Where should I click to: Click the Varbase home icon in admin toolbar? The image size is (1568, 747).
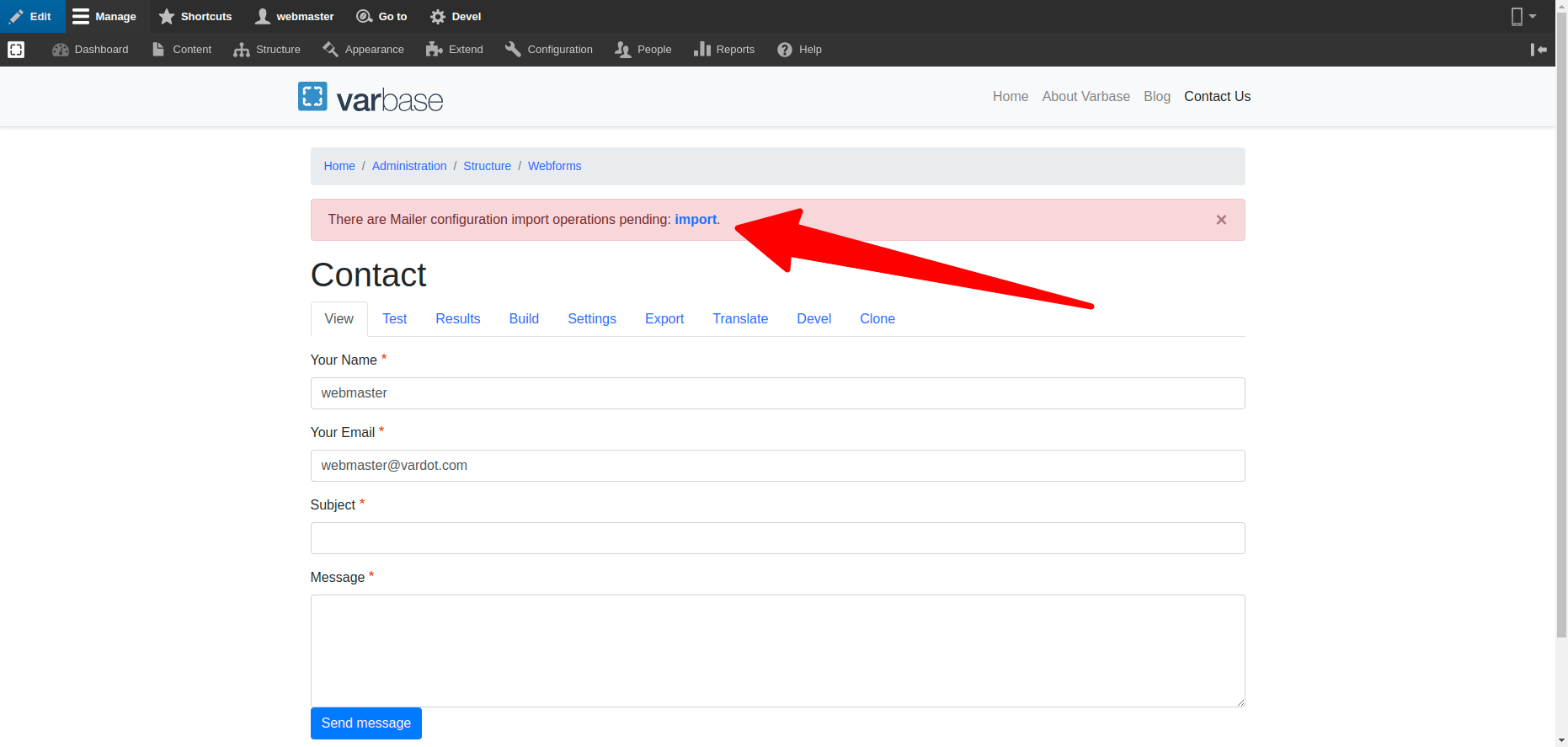tap(16, 50)
